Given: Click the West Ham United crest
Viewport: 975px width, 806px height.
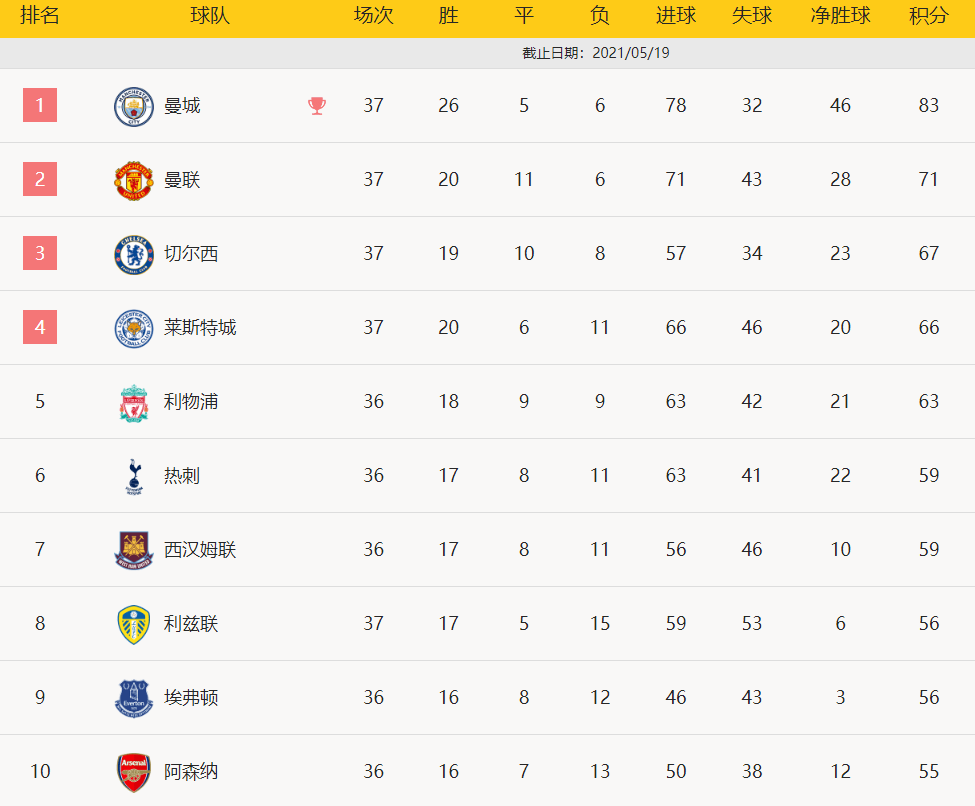Looking at the screenshot, I should click(134, 551).
